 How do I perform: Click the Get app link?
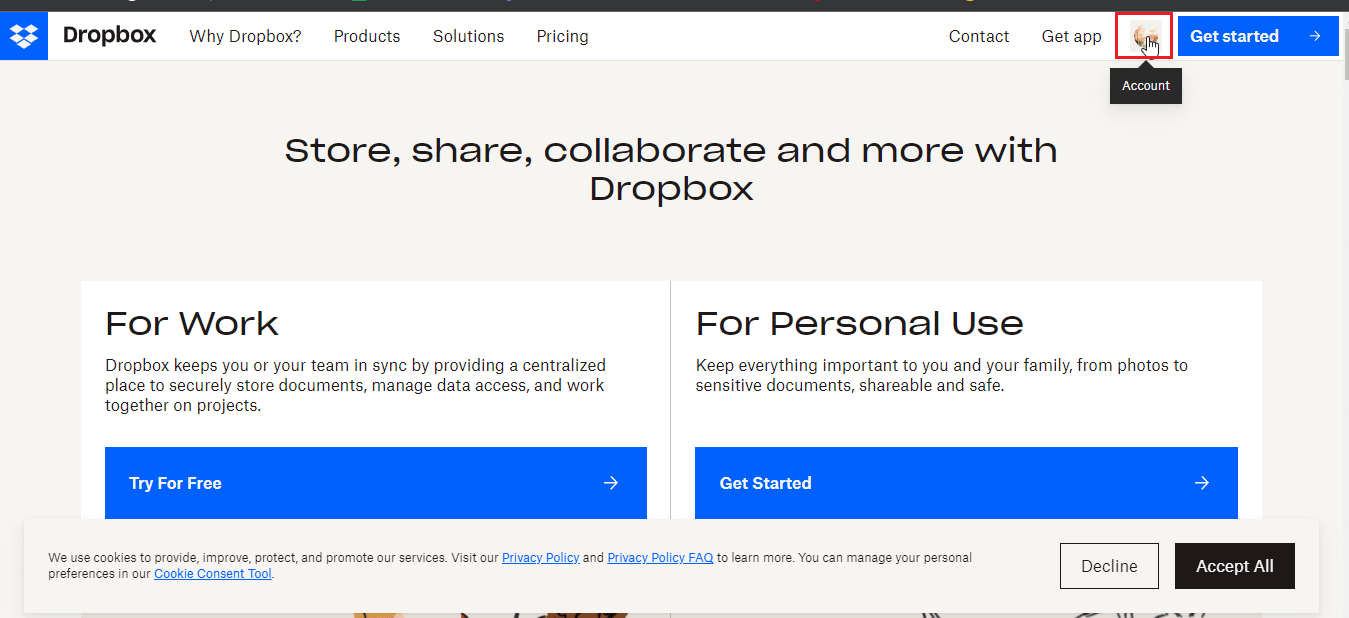pyautogui.click(x=1071, y=36)
